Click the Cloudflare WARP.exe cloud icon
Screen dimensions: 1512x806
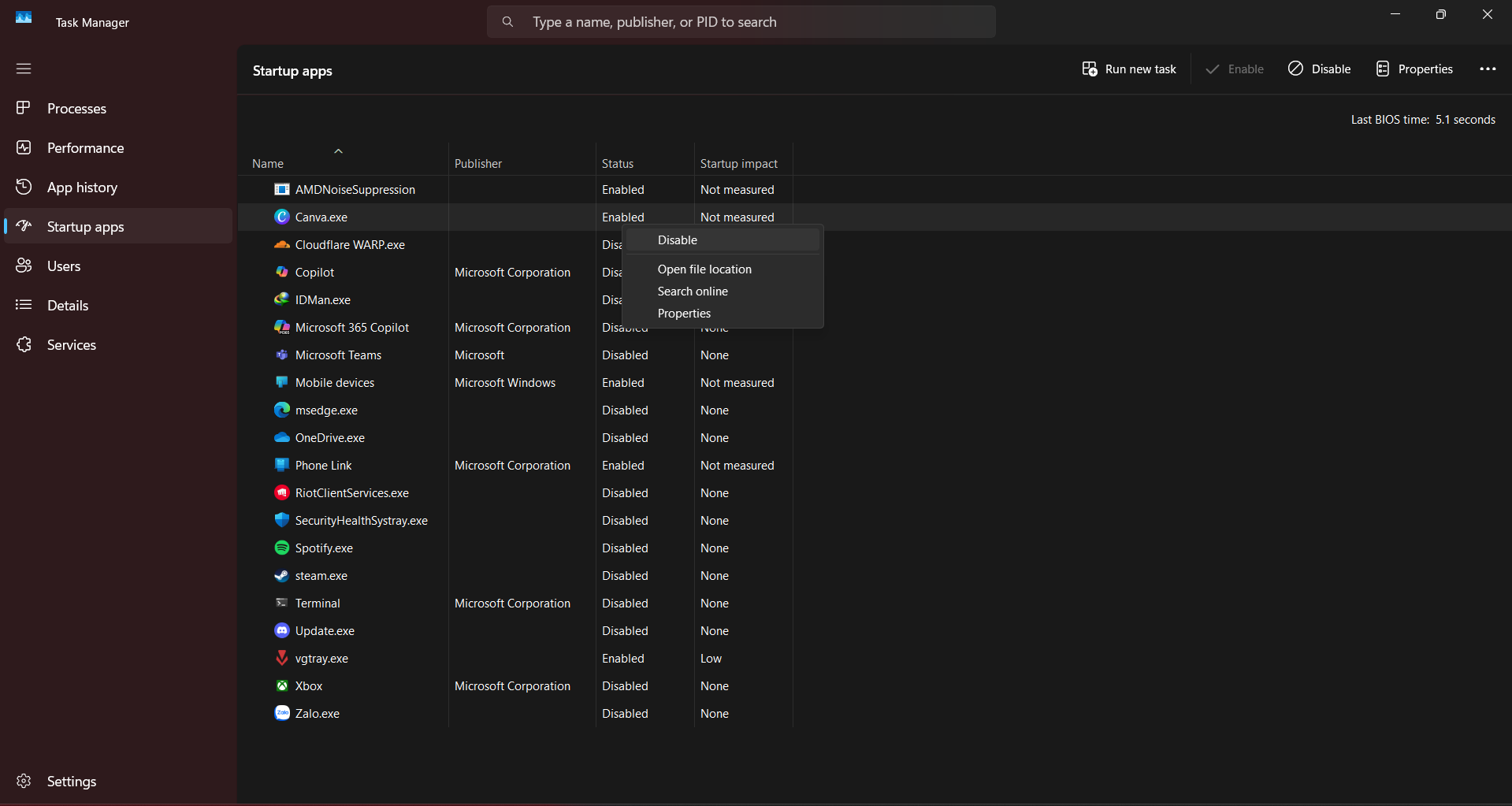[282, 244]
